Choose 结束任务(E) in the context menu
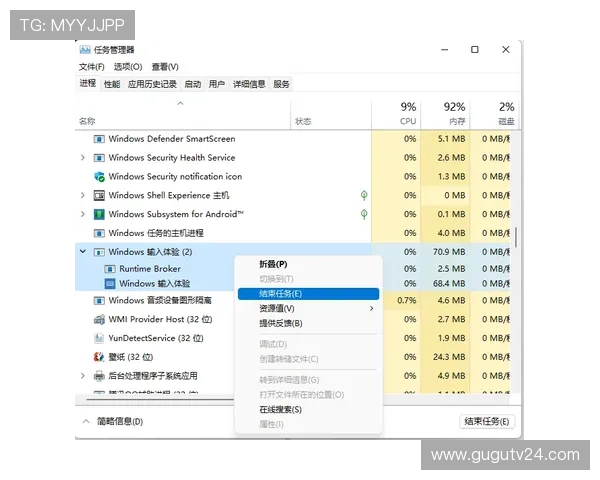 [308, 294]
